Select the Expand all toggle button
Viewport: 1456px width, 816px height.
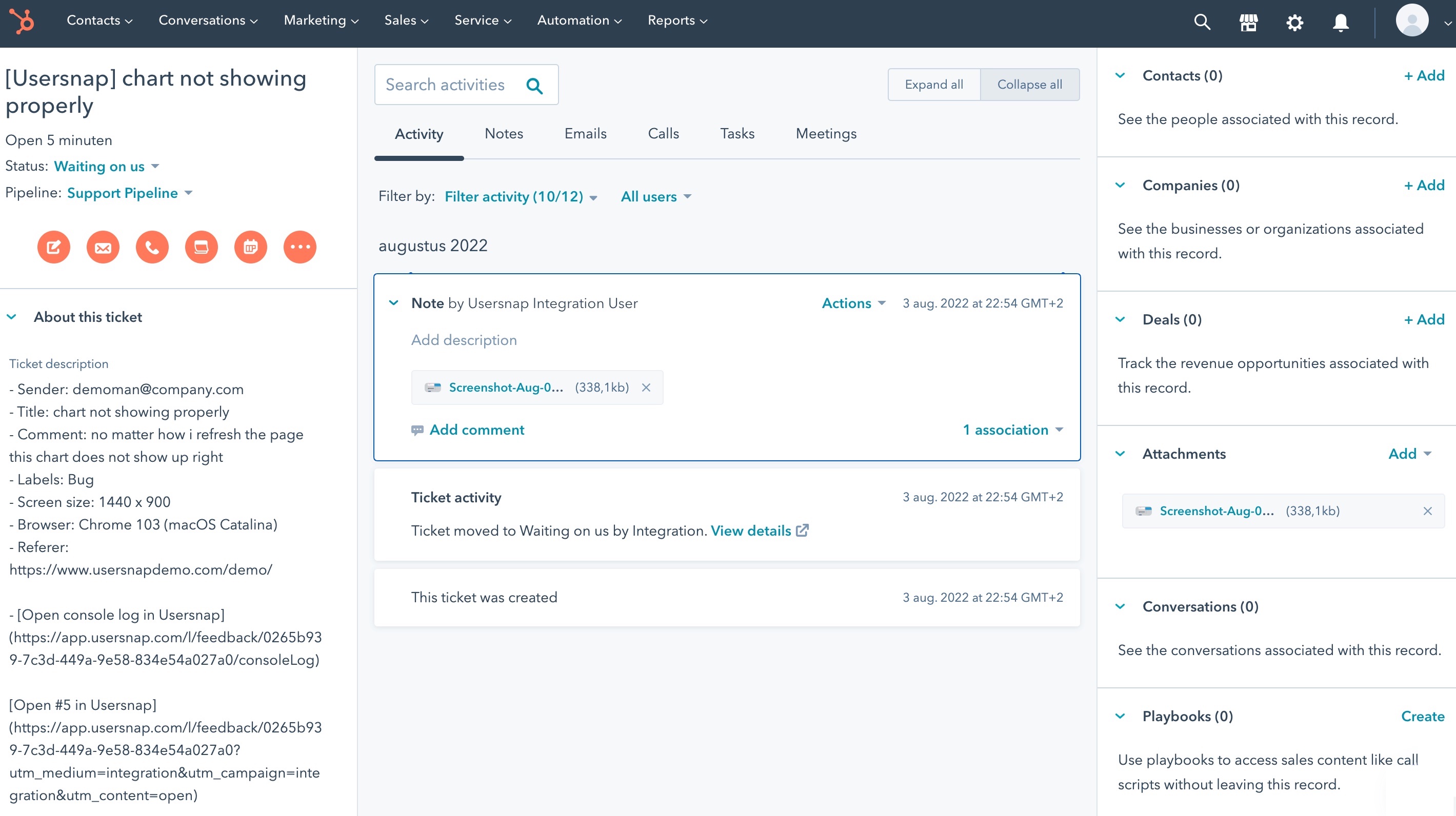934,84
